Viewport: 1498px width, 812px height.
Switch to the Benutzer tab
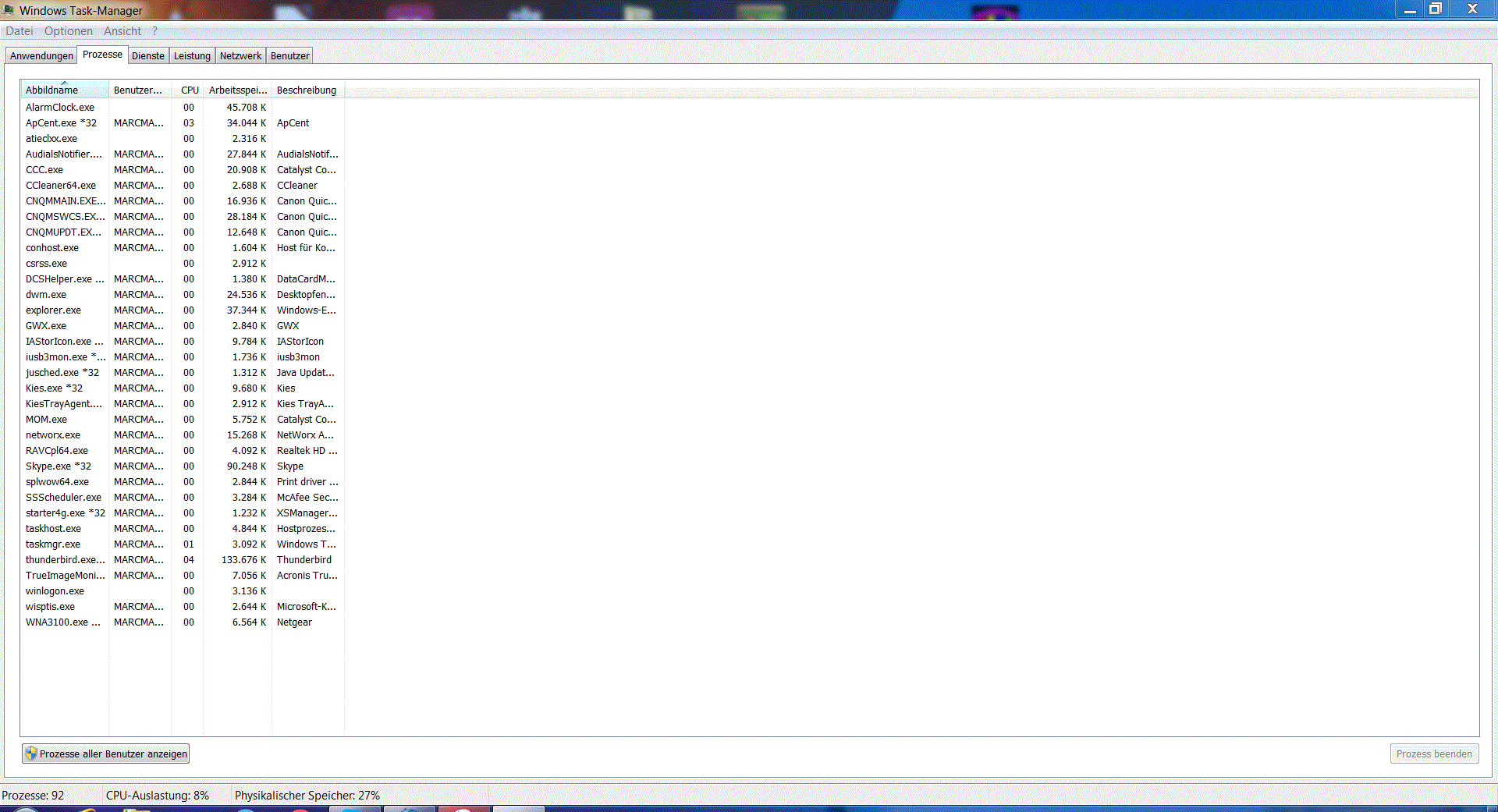click(x=290, y=56)
